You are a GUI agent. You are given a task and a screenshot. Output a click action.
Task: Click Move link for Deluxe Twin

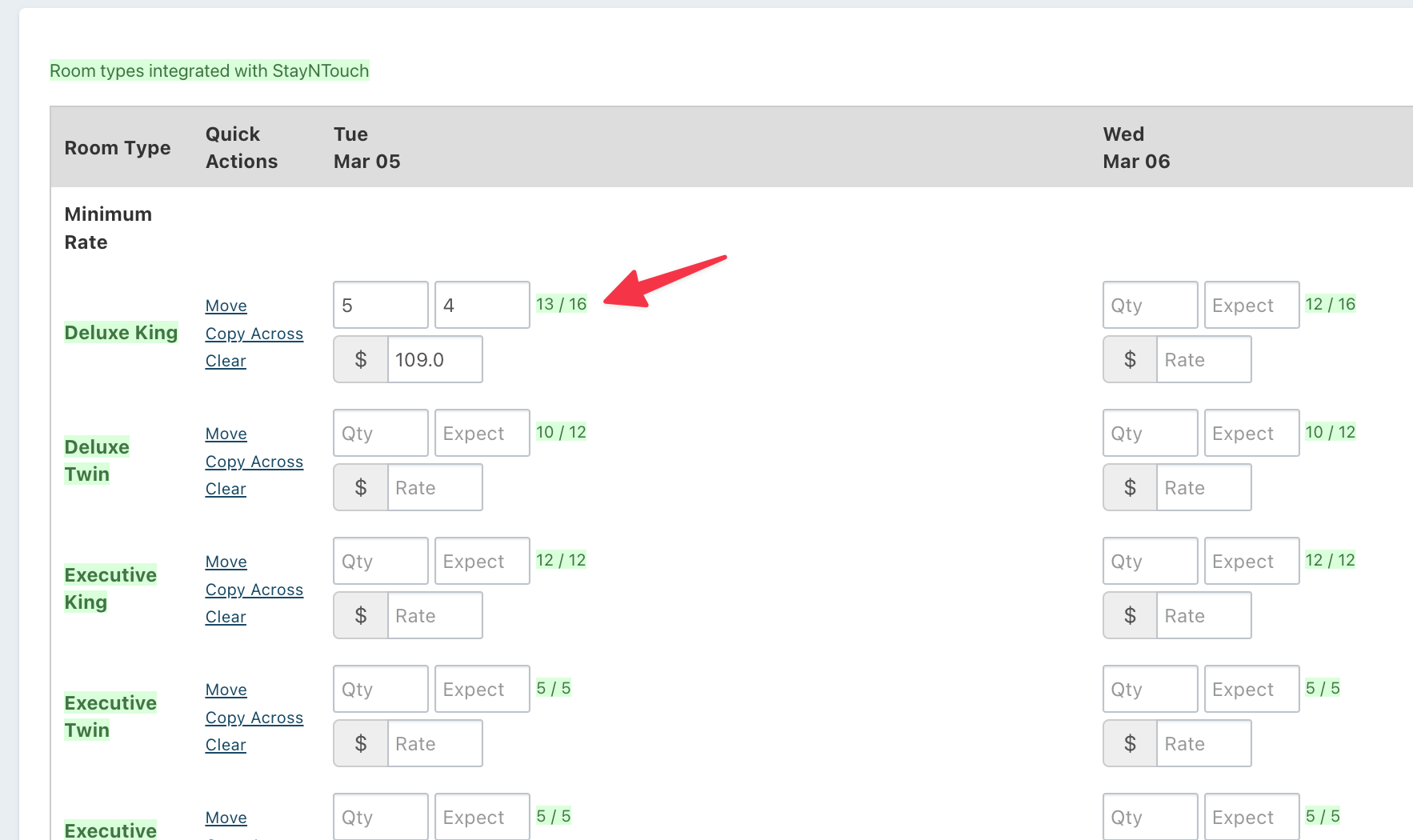point(226,434)
